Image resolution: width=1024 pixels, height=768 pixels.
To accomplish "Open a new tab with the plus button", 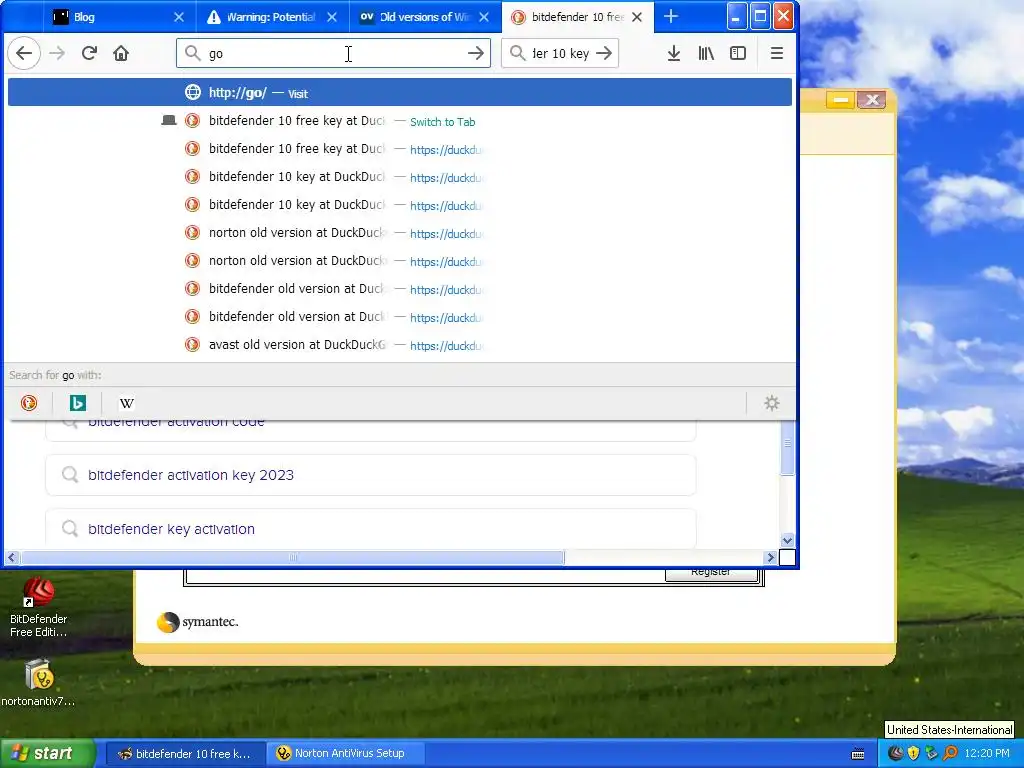I will tap(671, 16).
